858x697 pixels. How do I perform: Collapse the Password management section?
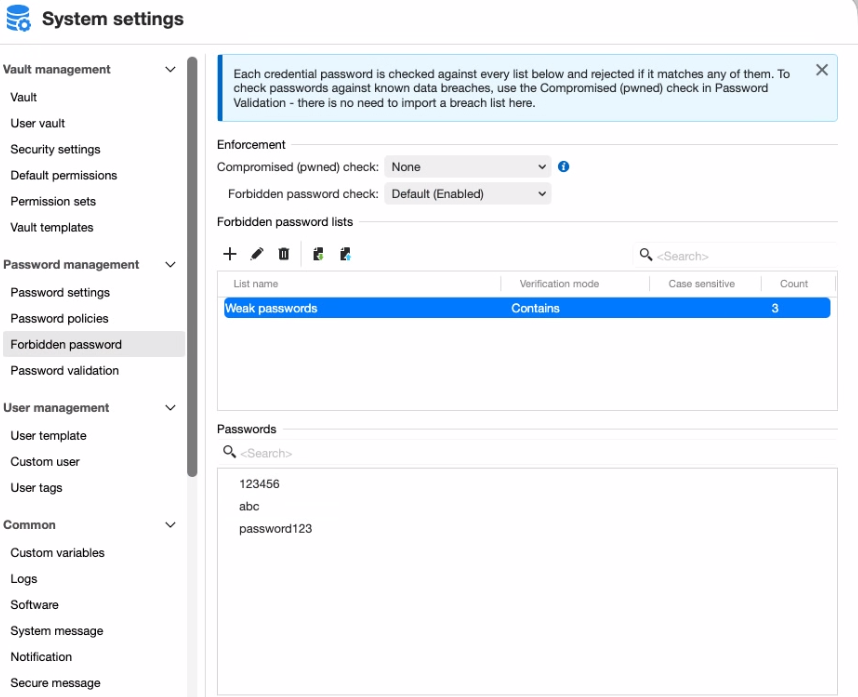pyautogui.click(x=171, y=265)
